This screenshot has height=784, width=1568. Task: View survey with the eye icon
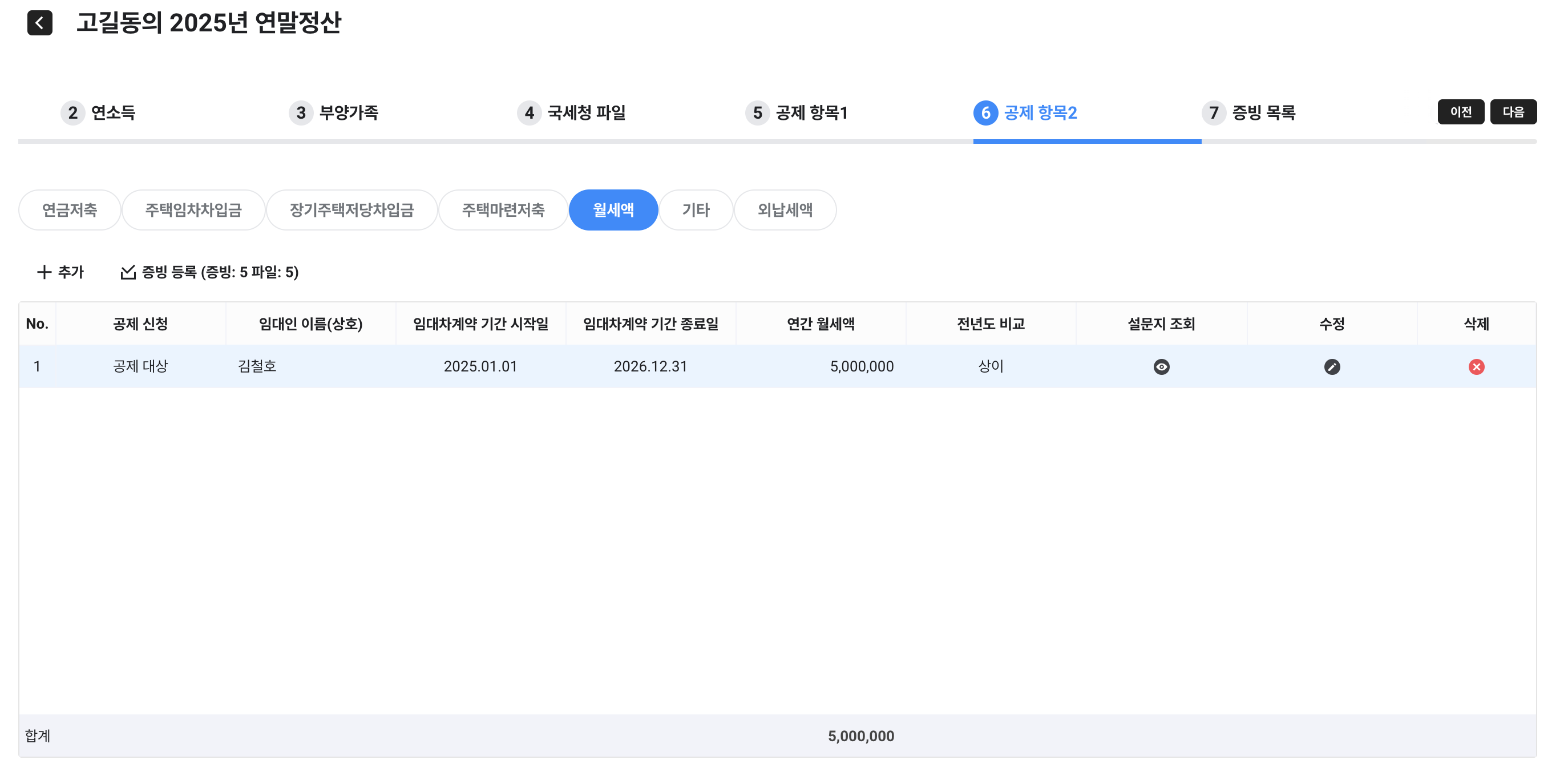pyautogui.click(x=1161, y=366)
